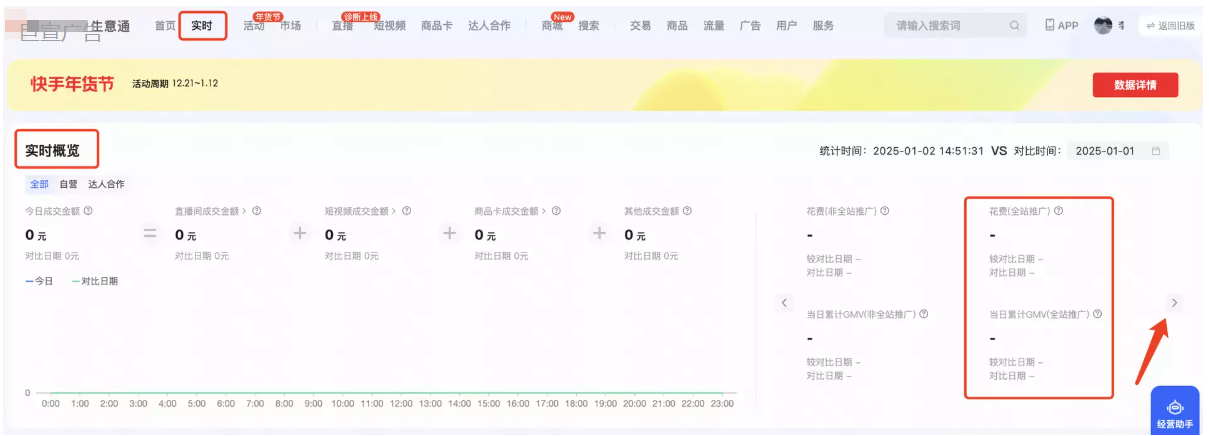
Task: Show help for 今日成交金额
Action: coord(89,211)
